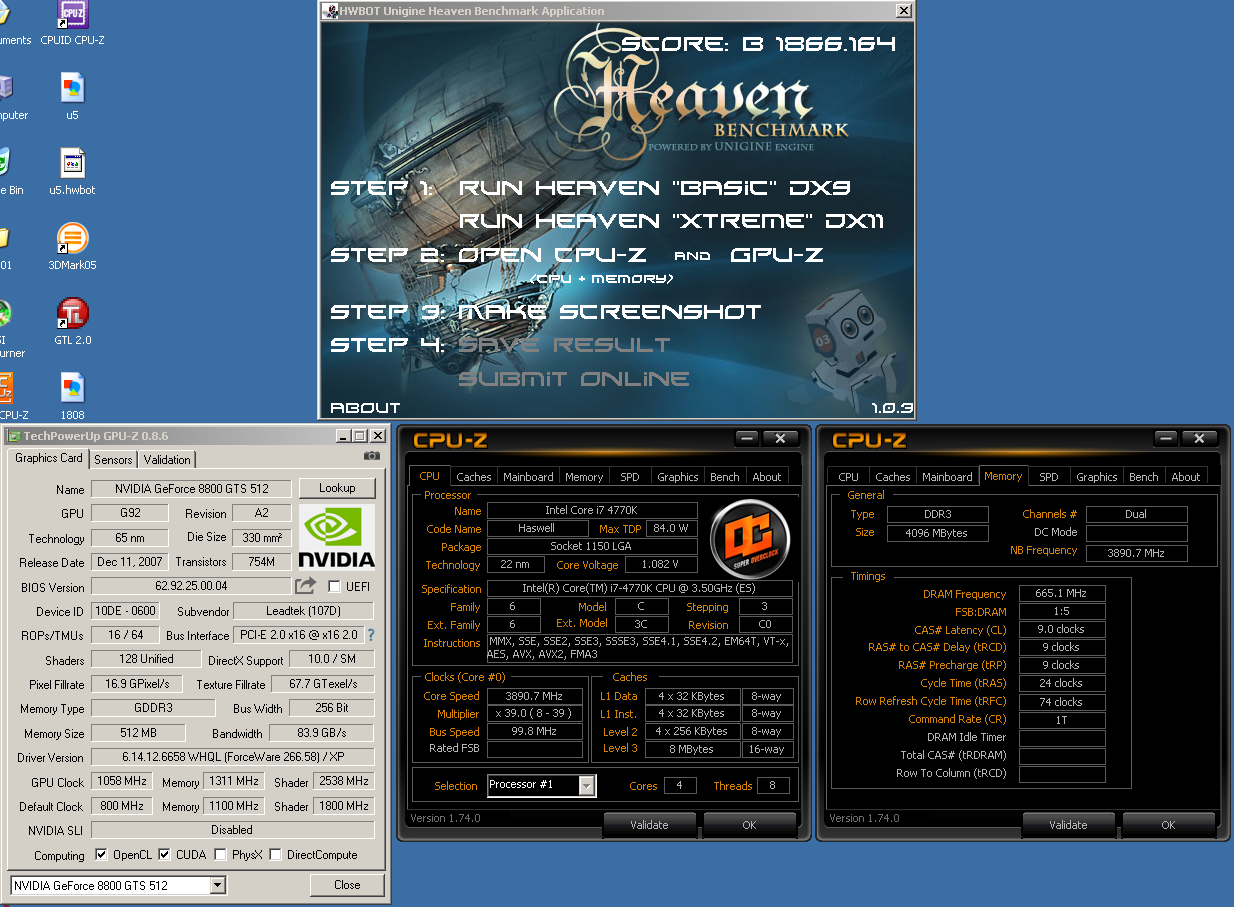
Task: Click Validate in the right CPU-Z window
Action: click(x=1068, y=825)
